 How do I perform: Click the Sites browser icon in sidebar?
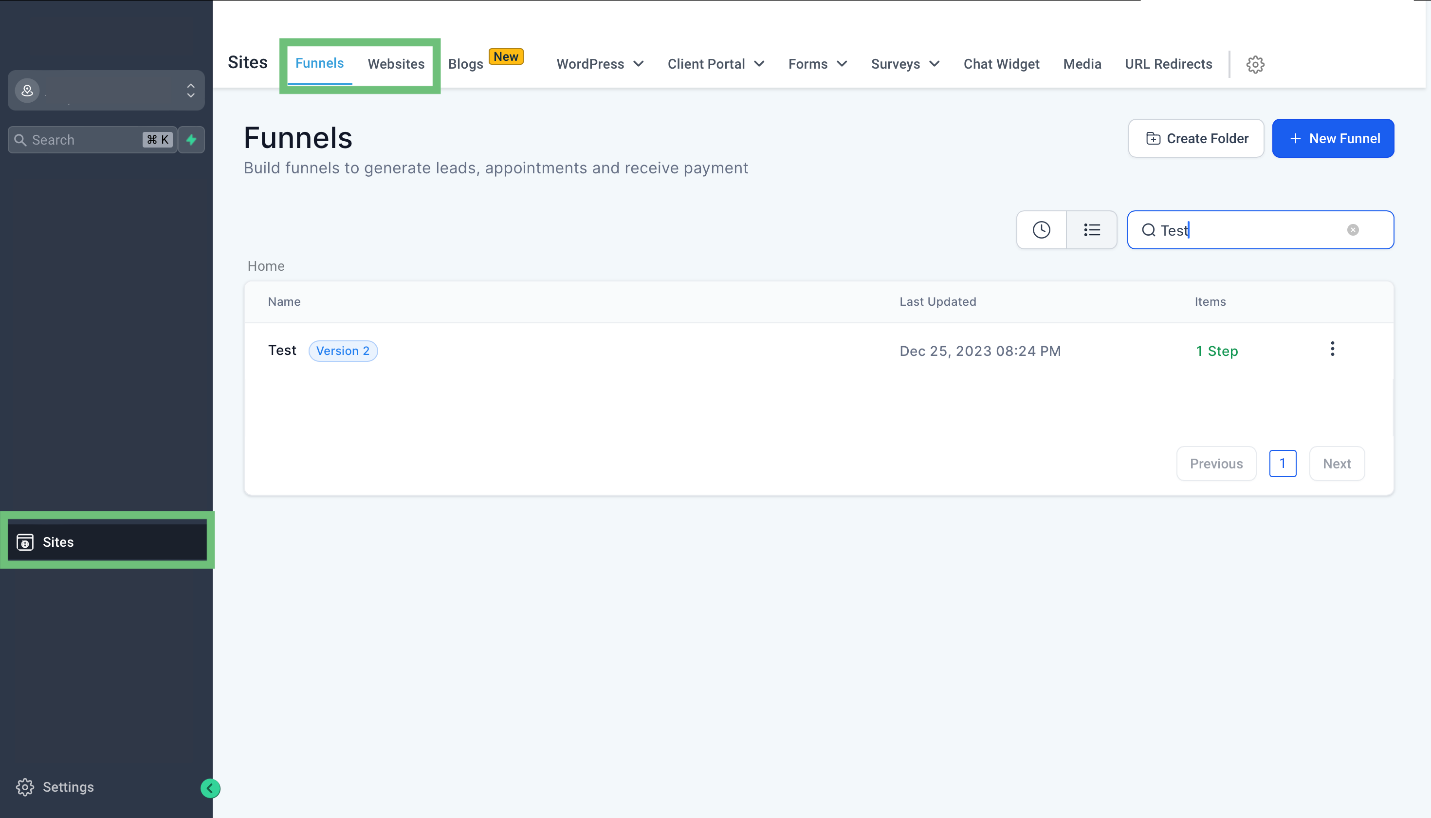[x=26, y=542]
